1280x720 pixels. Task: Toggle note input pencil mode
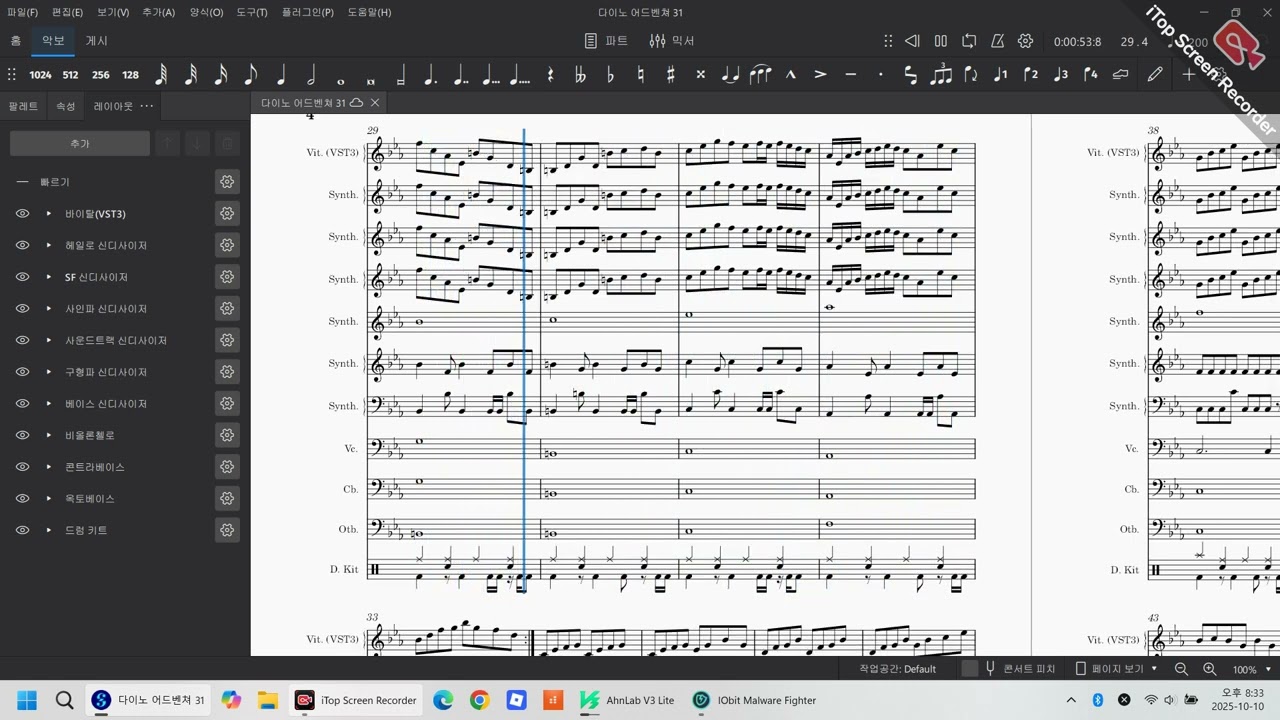point(1155,74)
